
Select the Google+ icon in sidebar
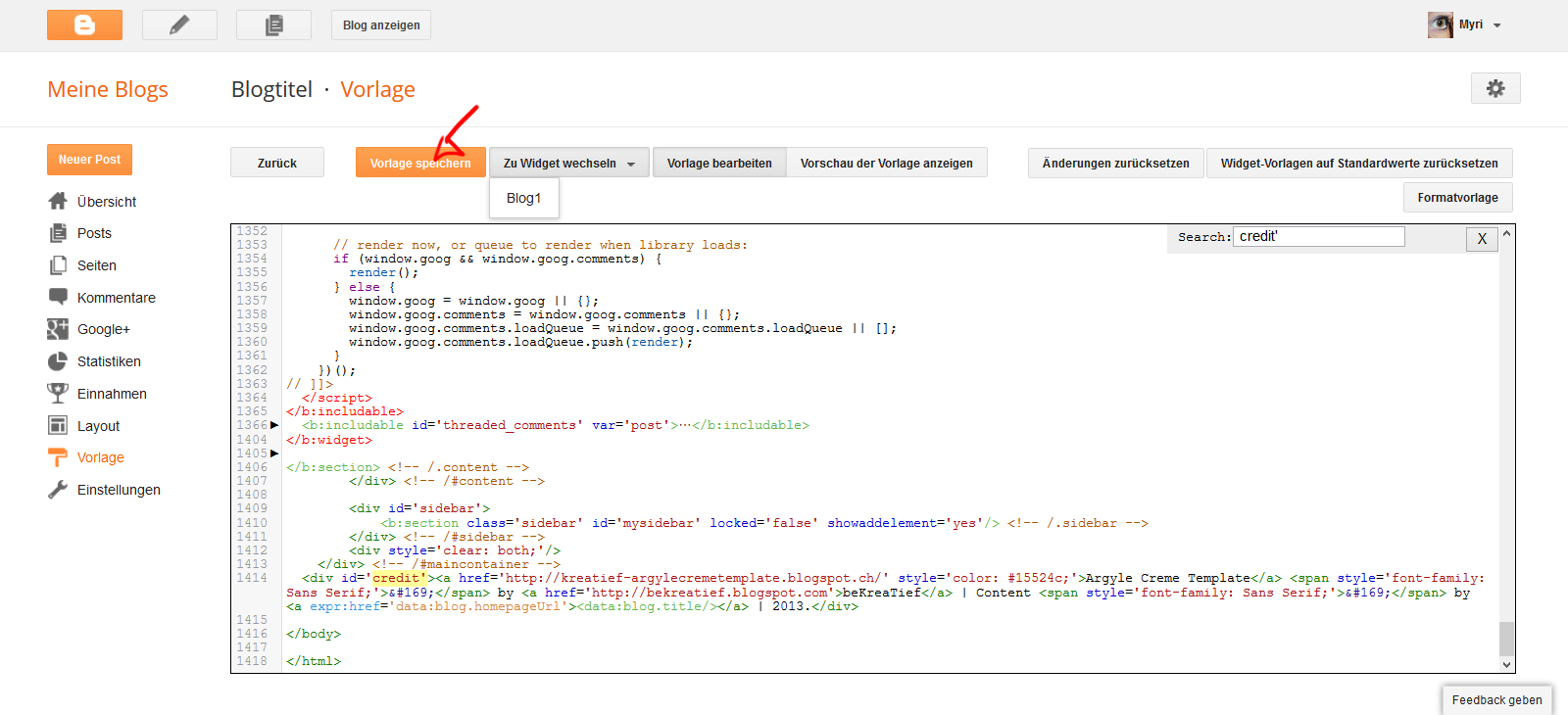[58, 329]
